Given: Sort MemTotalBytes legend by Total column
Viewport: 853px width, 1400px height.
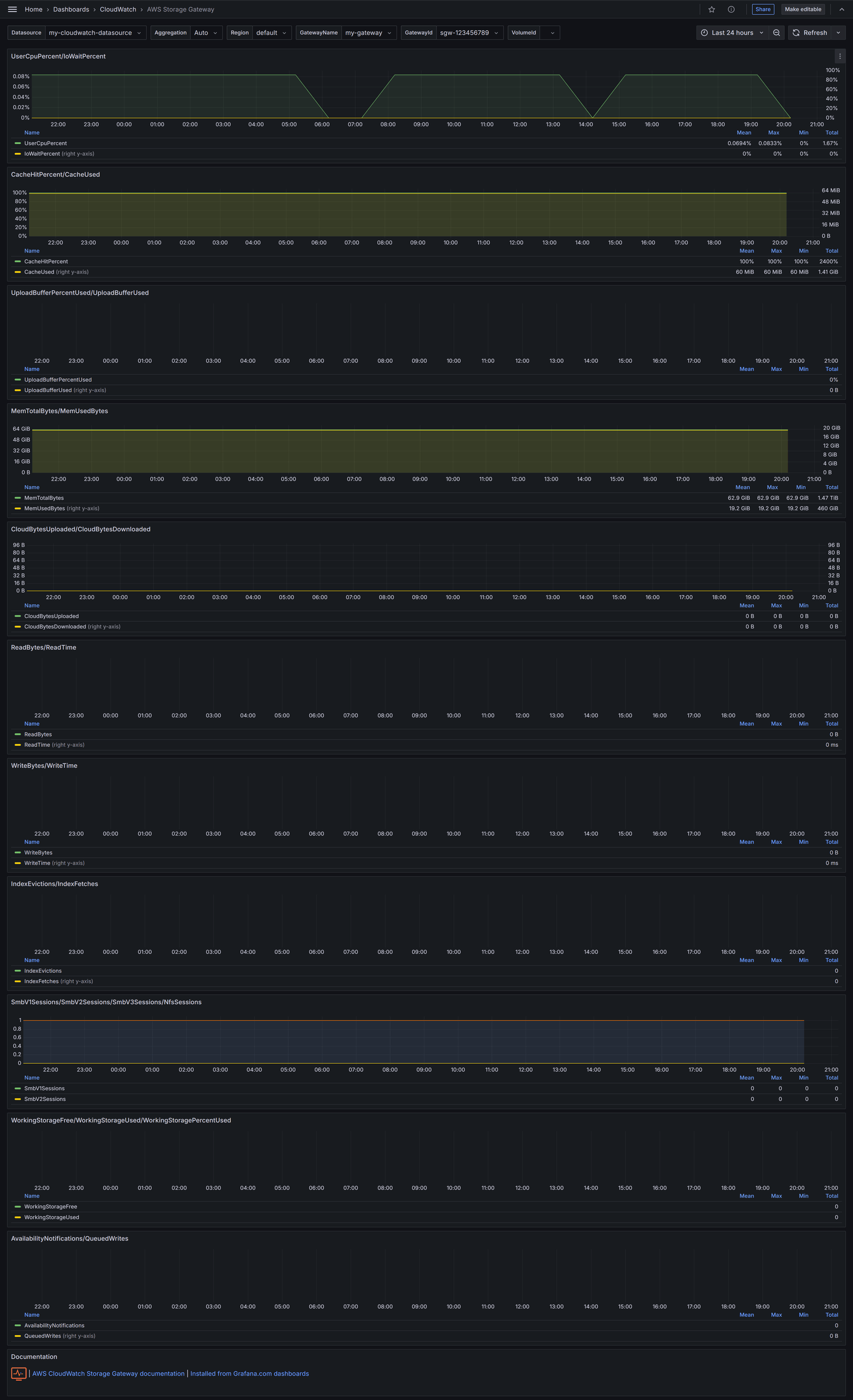Looking at the screenshot, I should [x=831, y=488].
